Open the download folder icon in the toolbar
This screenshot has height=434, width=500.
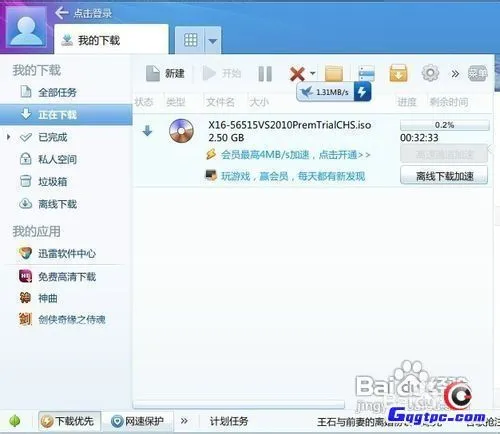(x=334, y=73)
